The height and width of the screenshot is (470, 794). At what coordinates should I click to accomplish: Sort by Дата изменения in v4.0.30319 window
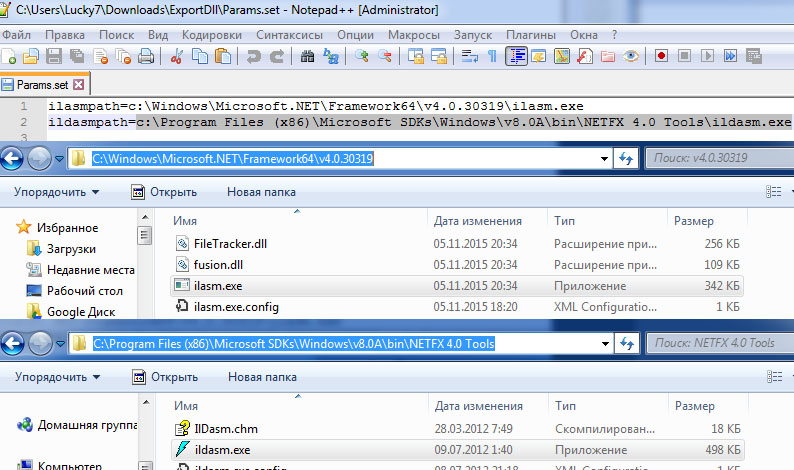tap(477, 221)
